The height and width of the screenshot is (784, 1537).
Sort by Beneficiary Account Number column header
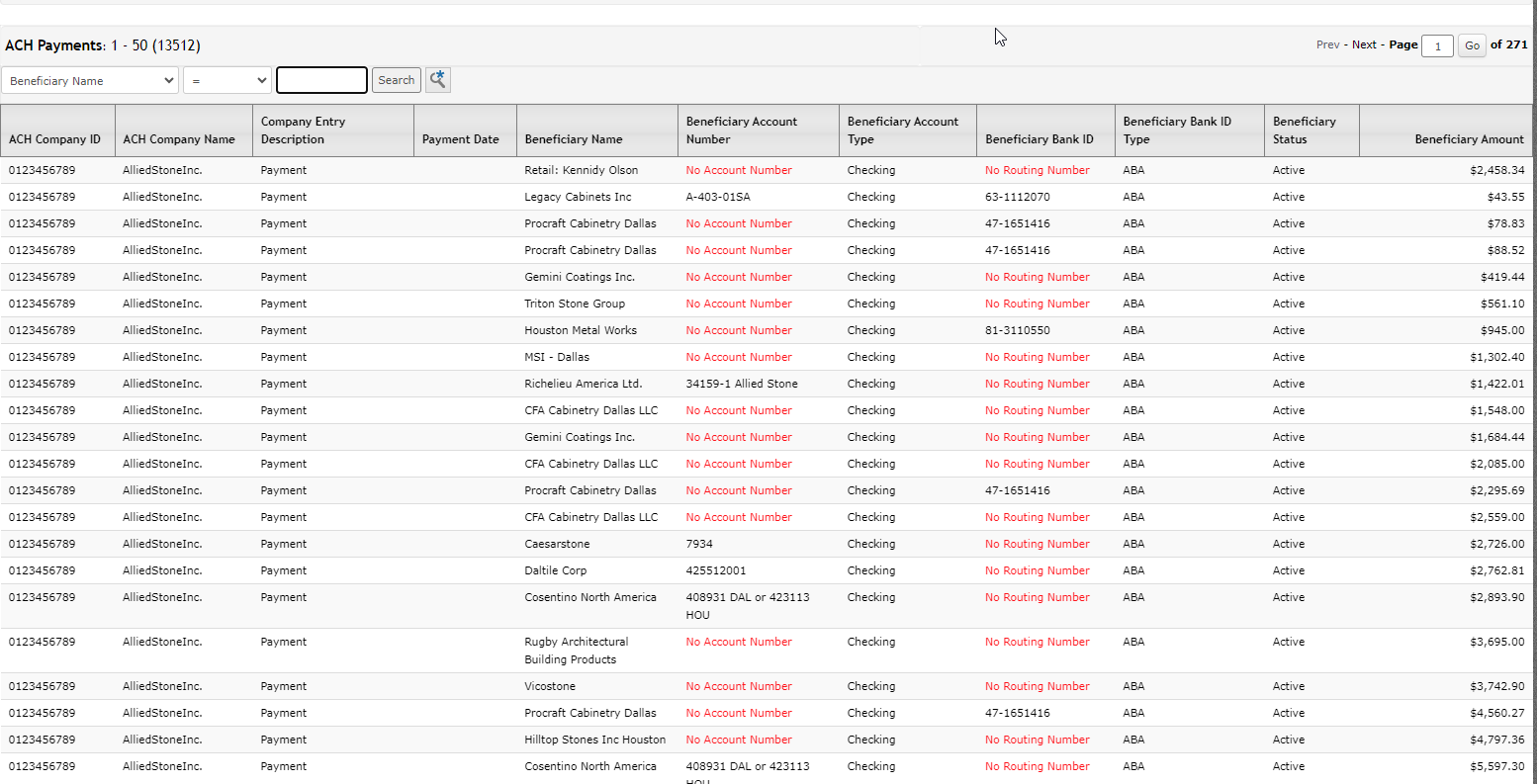click(x=759, y=131)
